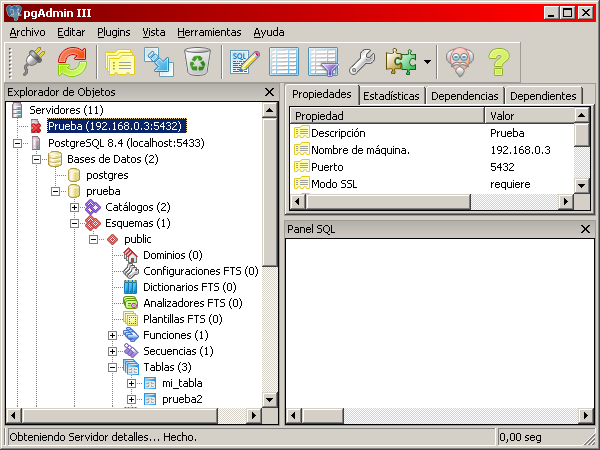Expand the prueba2 table node
Viewport: 600px width, 450px height.
131,399
